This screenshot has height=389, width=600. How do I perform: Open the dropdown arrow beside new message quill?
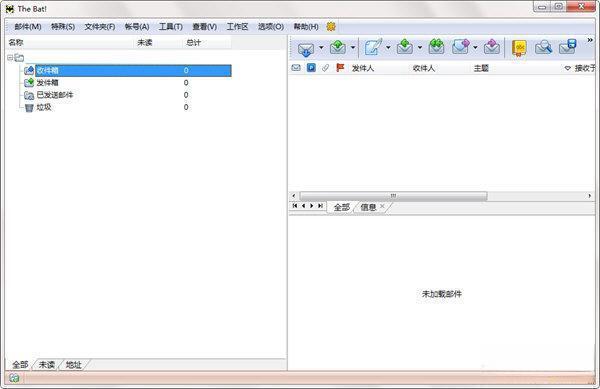point(388,48)
